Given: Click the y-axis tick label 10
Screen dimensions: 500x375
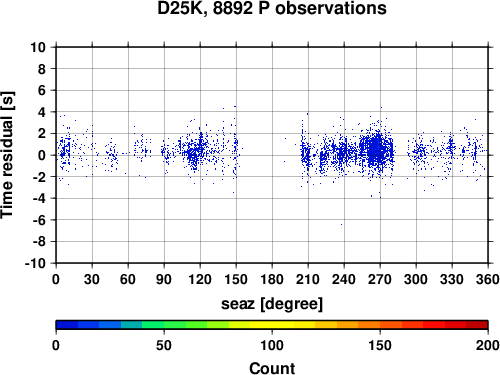Looking at the screenshot, I should (x=38, y=47).
